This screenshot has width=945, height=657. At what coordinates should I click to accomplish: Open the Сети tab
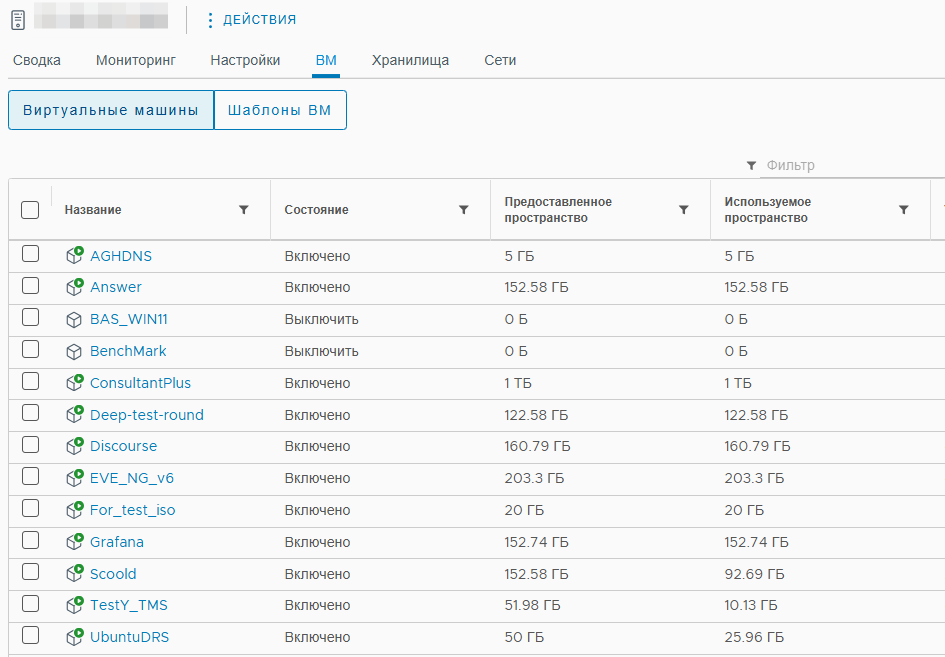click(x=500, y=60)
